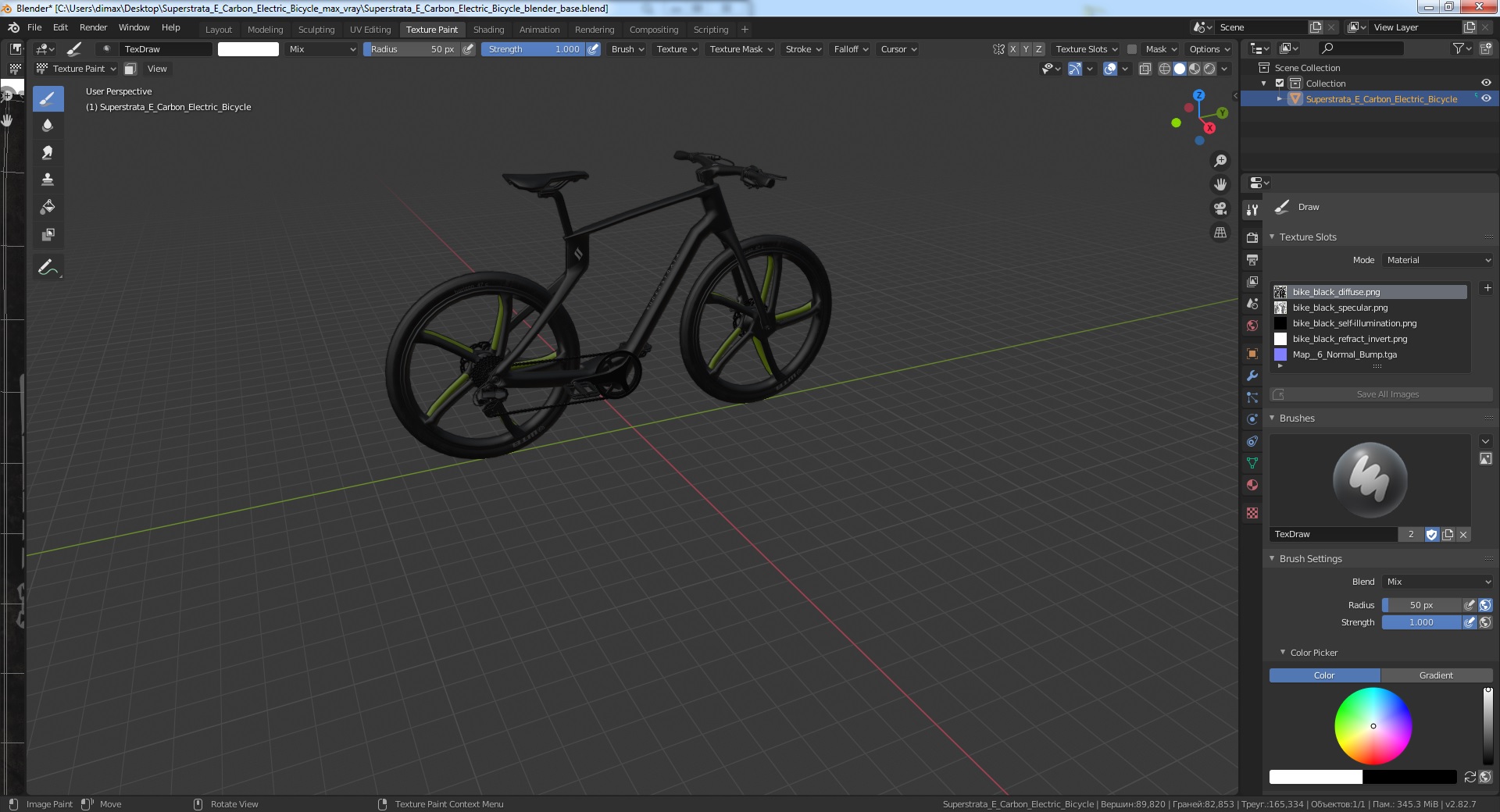Image resolution: width=1500 pixels, height=812 pixels.
Task: Open the Modifiers wrench tab
Action: 1252,376
